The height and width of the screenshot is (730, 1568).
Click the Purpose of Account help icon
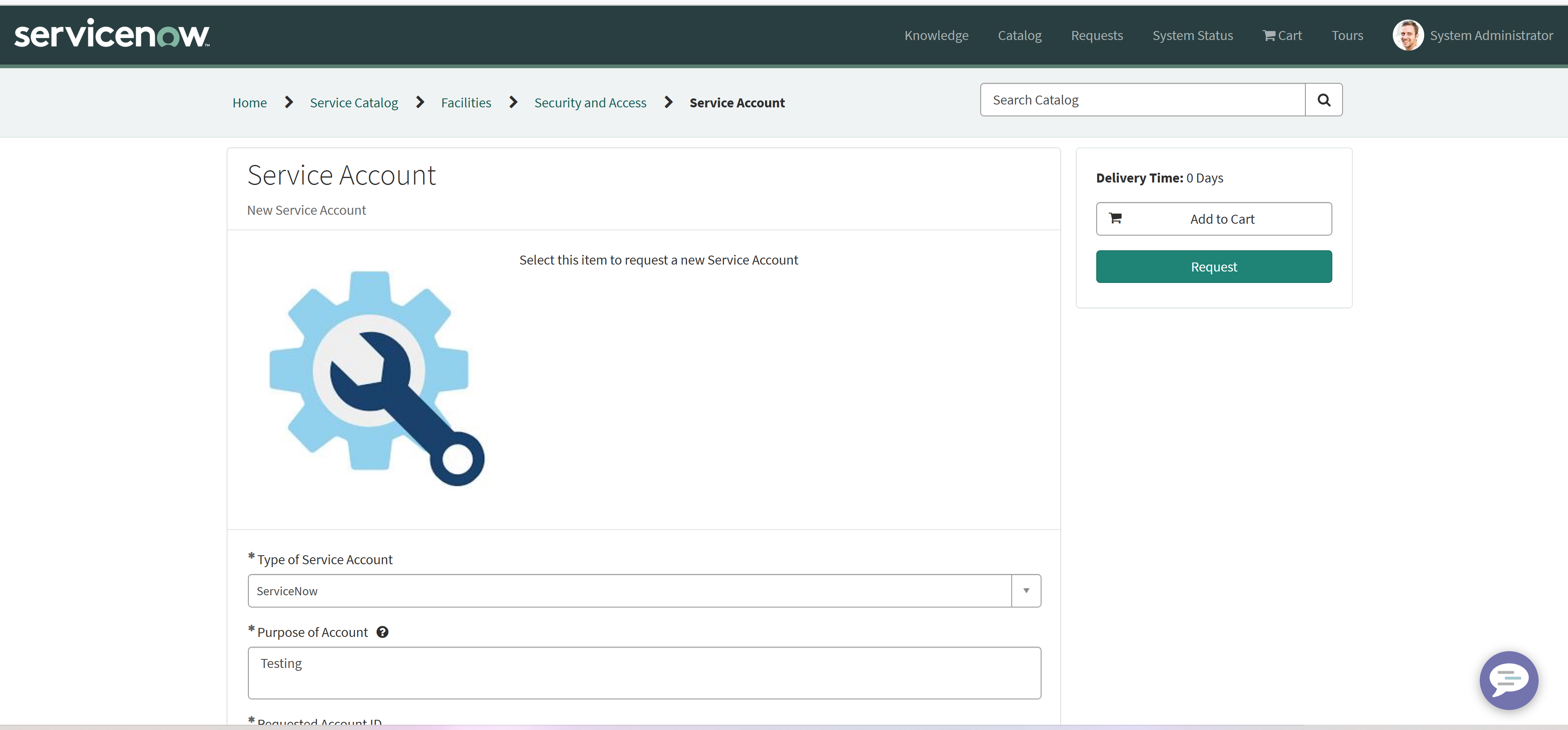coord(382,632)
